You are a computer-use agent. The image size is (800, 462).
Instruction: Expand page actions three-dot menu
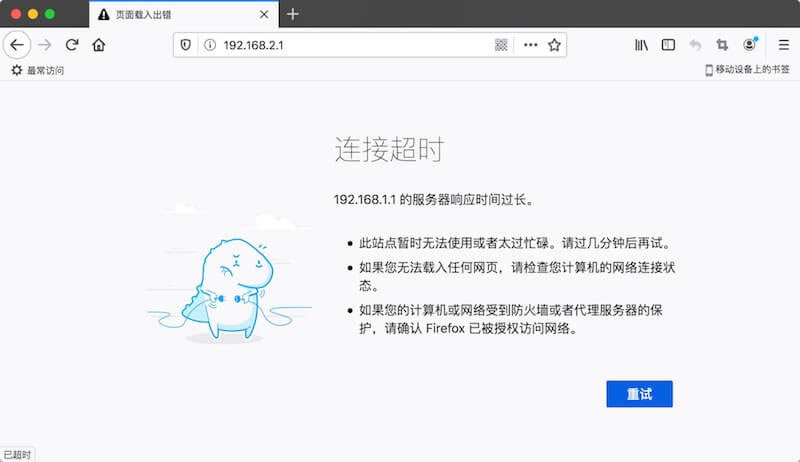pyautogui.click(x=530, y=45)
